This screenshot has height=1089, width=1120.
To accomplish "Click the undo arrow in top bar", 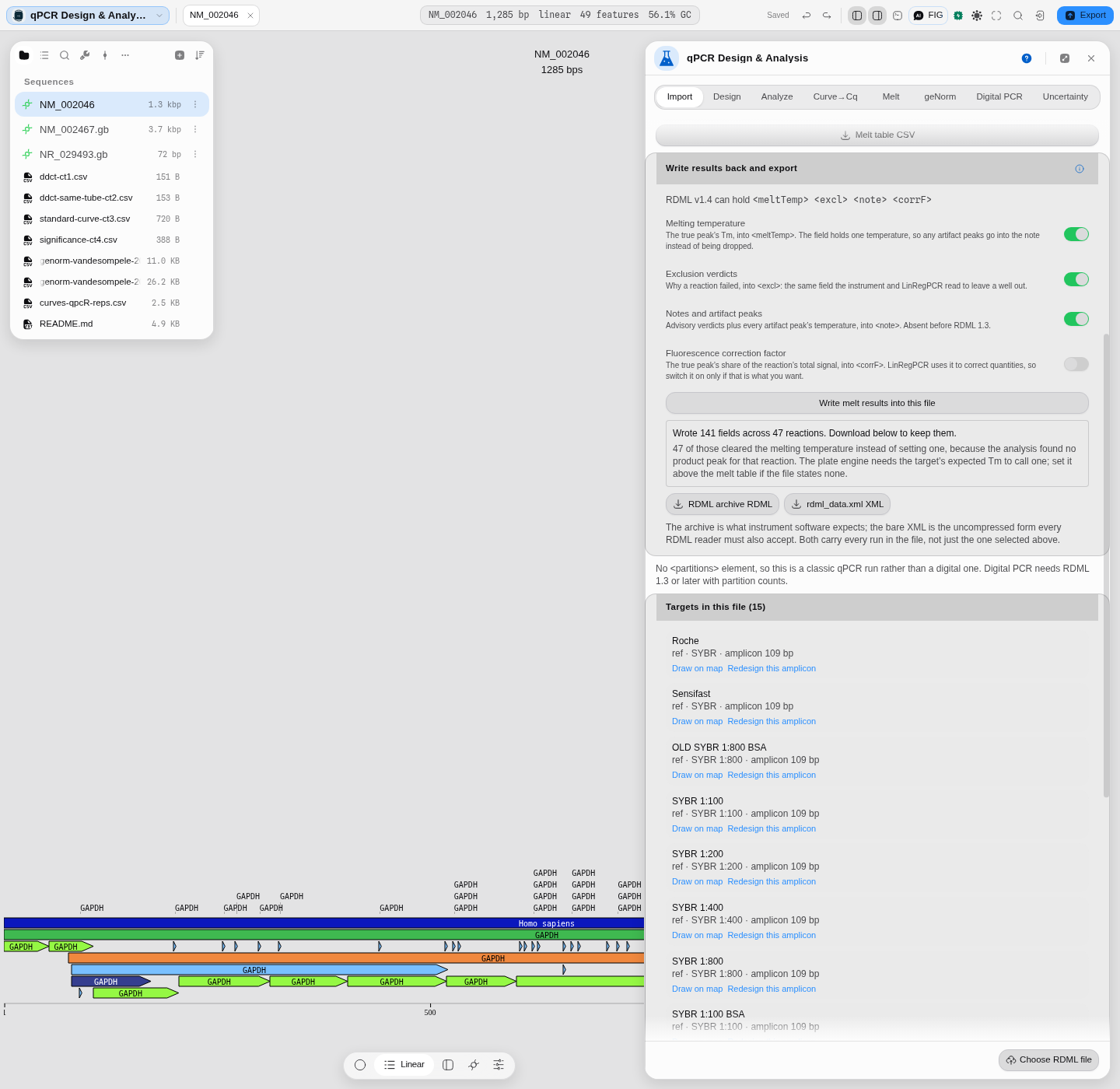I will click(x=807, y=16).
